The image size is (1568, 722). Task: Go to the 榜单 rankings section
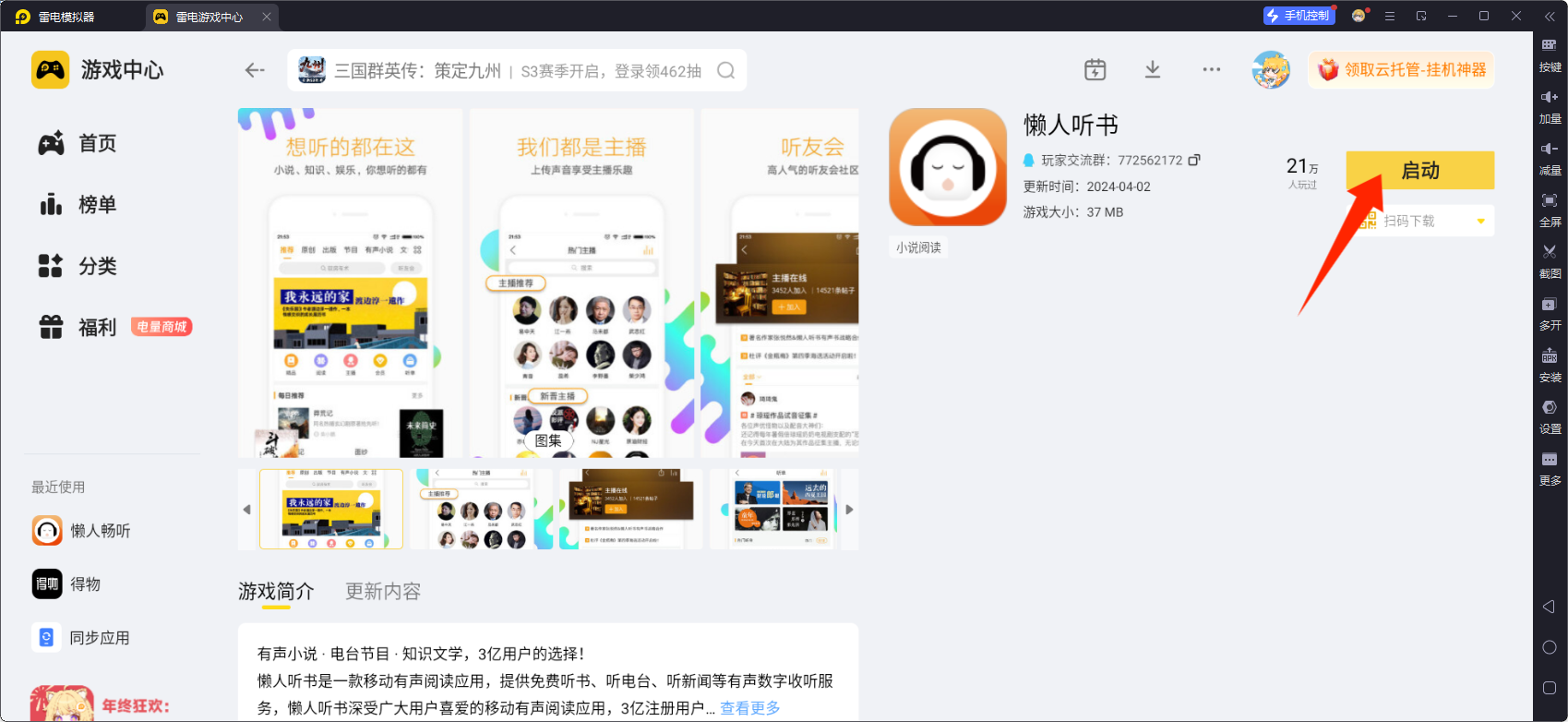coord(78,204)
